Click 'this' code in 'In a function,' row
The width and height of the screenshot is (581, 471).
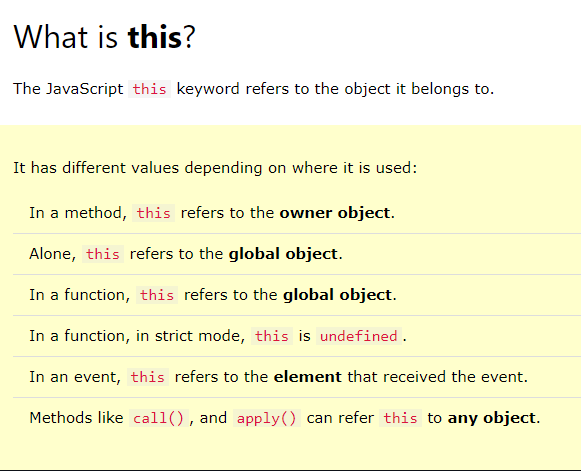(157, 295)
